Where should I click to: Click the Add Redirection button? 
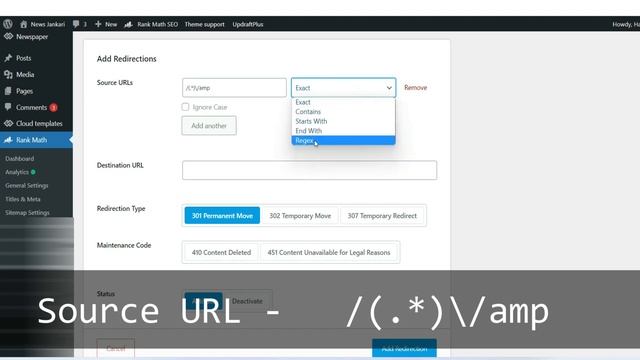click(x=404, y=348)
